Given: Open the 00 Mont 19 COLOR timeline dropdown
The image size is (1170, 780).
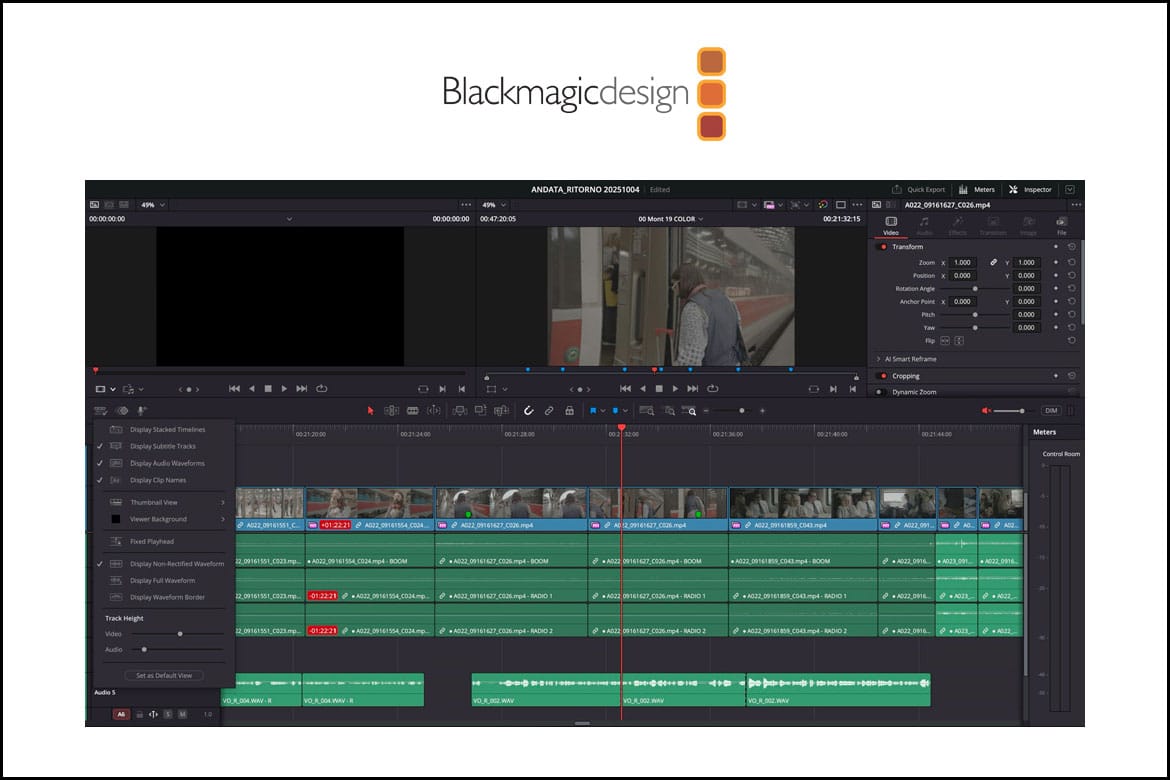Looking at the screenshot, I should click(x=670, y=219).
